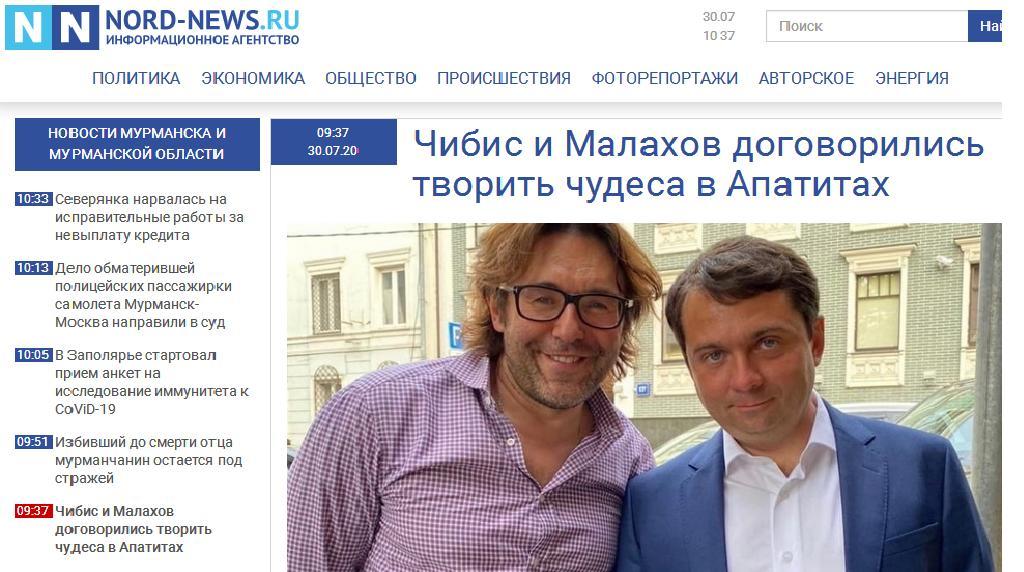Open the ПОЛИТИКА menu section
Image resolution: width=1024 pixels, height=572 pixels.
136,78
